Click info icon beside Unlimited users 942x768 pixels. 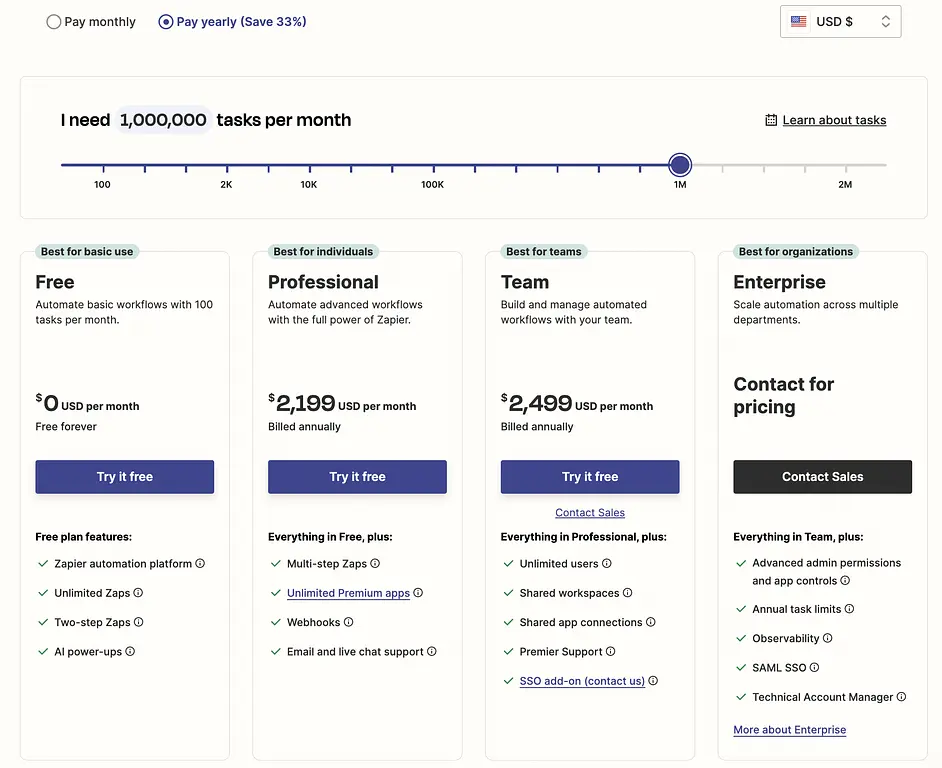(x=607, y=564)
